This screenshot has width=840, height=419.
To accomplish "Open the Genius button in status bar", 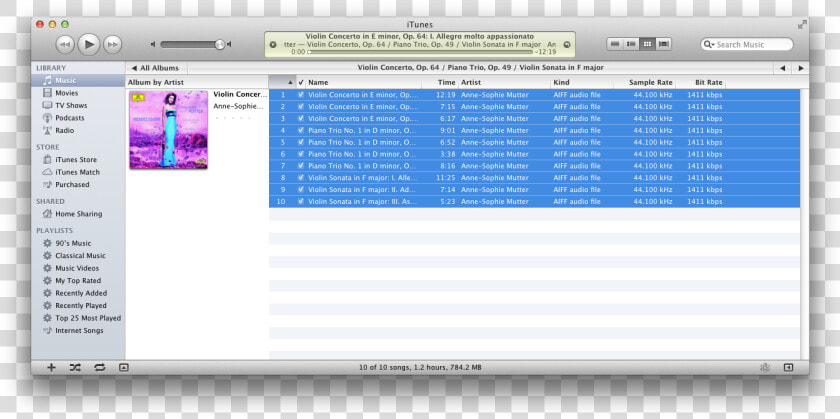I will [764, 368].
